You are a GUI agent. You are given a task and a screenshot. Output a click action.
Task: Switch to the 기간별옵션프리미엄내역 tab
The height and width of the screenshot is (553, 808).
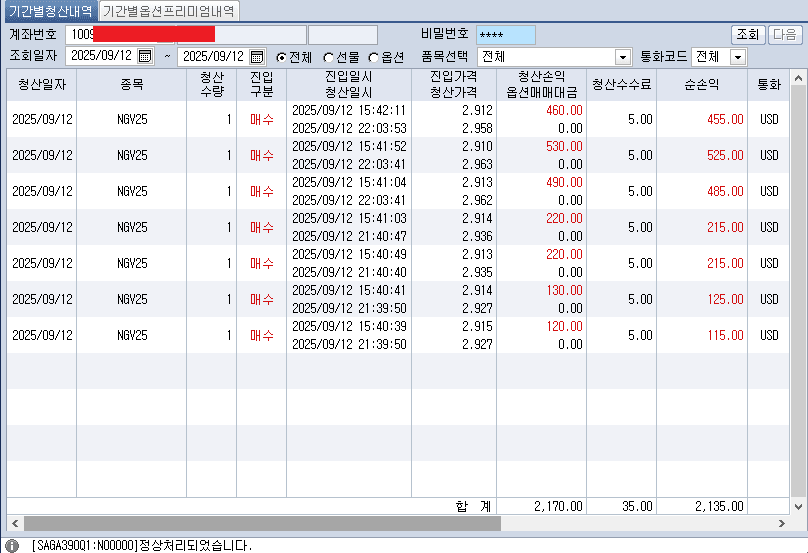point(169,11)
